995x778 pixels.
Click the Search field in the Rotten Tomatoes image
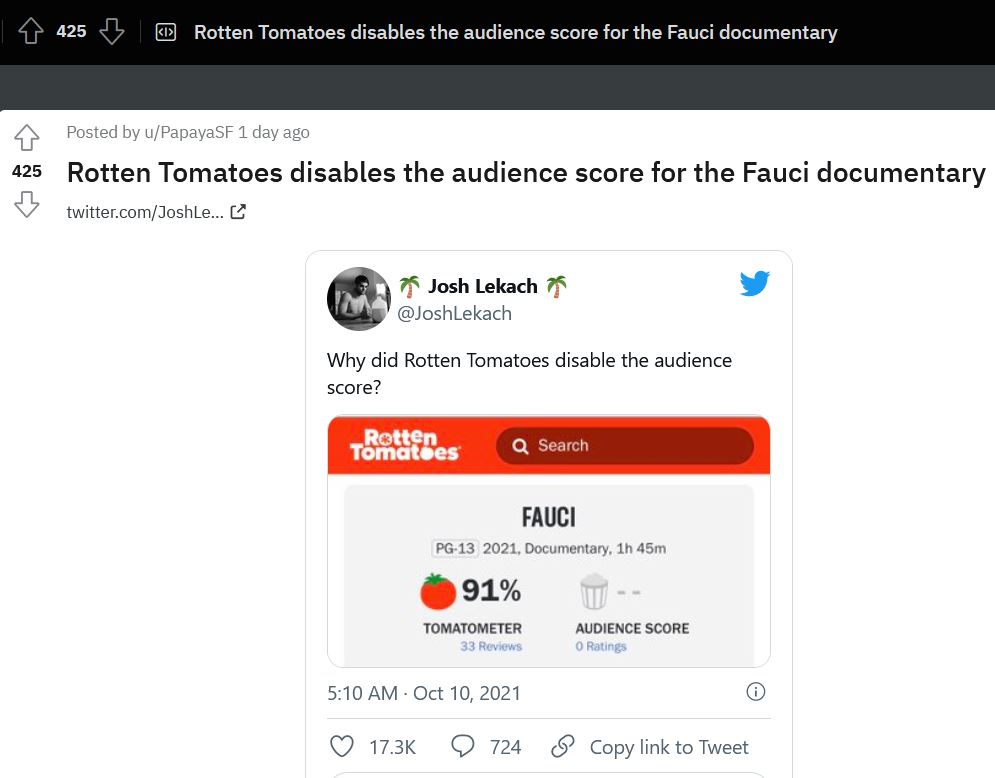[x=624, y=446]
